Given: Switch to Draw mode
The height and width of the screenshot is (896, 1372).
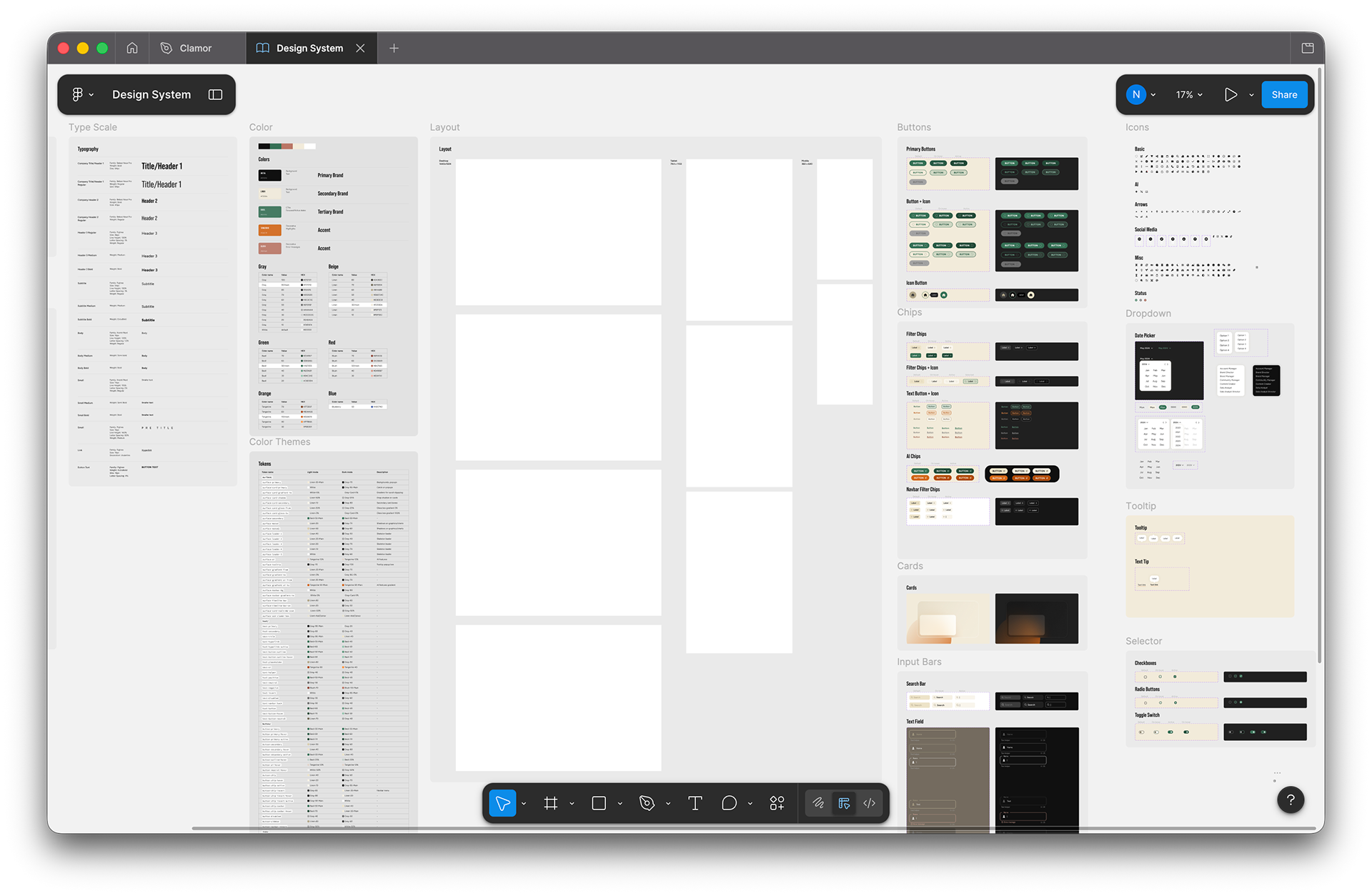Looking at the screenshot, I should 818,803.
